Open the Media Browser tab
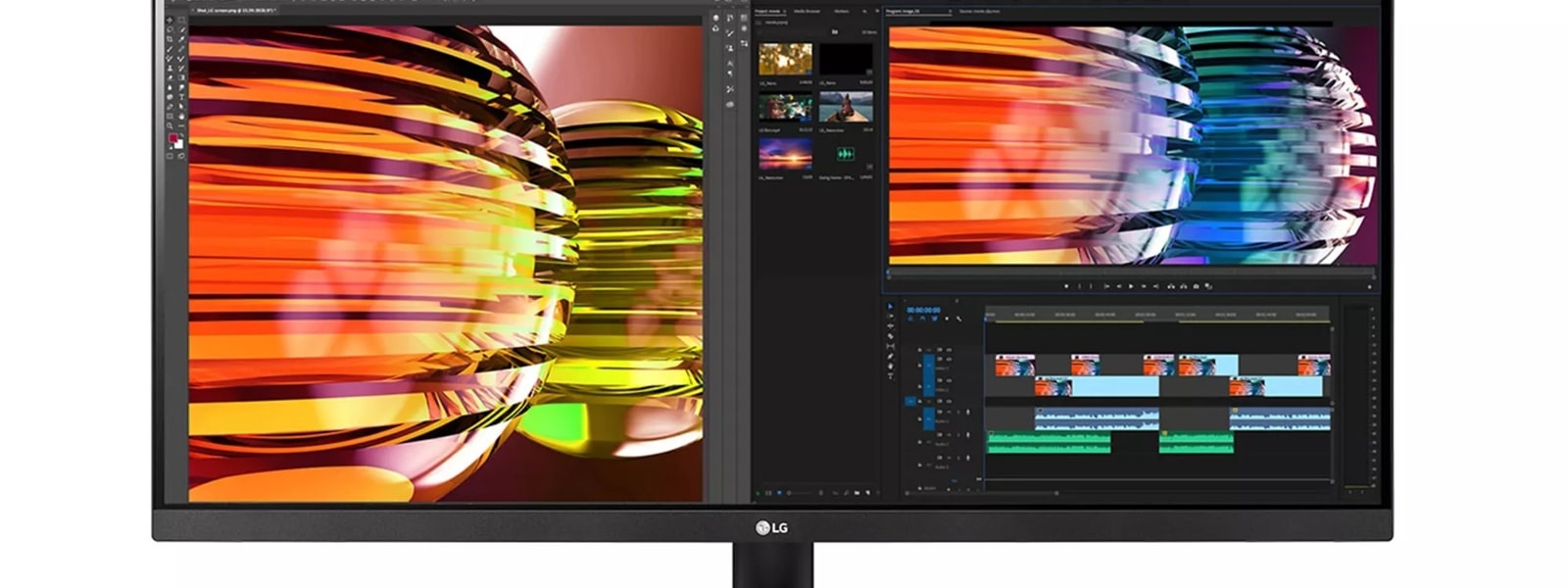1568x588 pixels. tap(807, 11)
